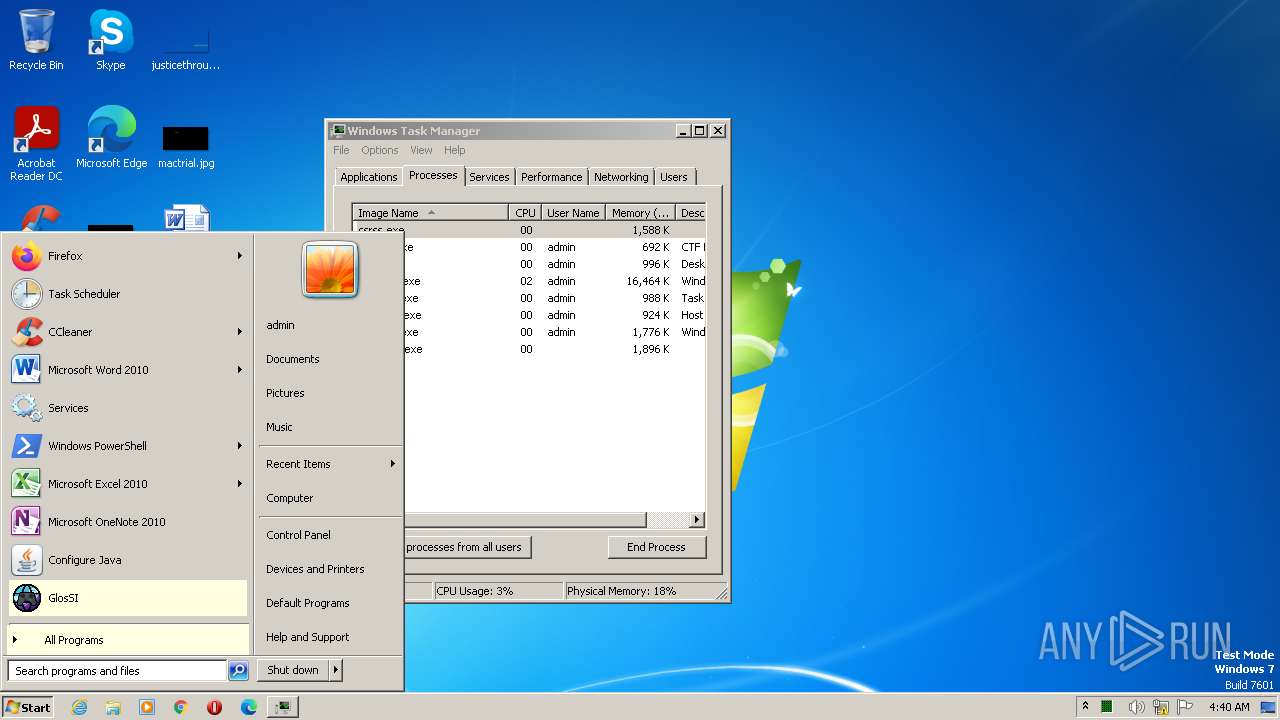Click Show processes from all users button
The height and width of the screenshot is (720, 1280).
(x=468, y=547)
